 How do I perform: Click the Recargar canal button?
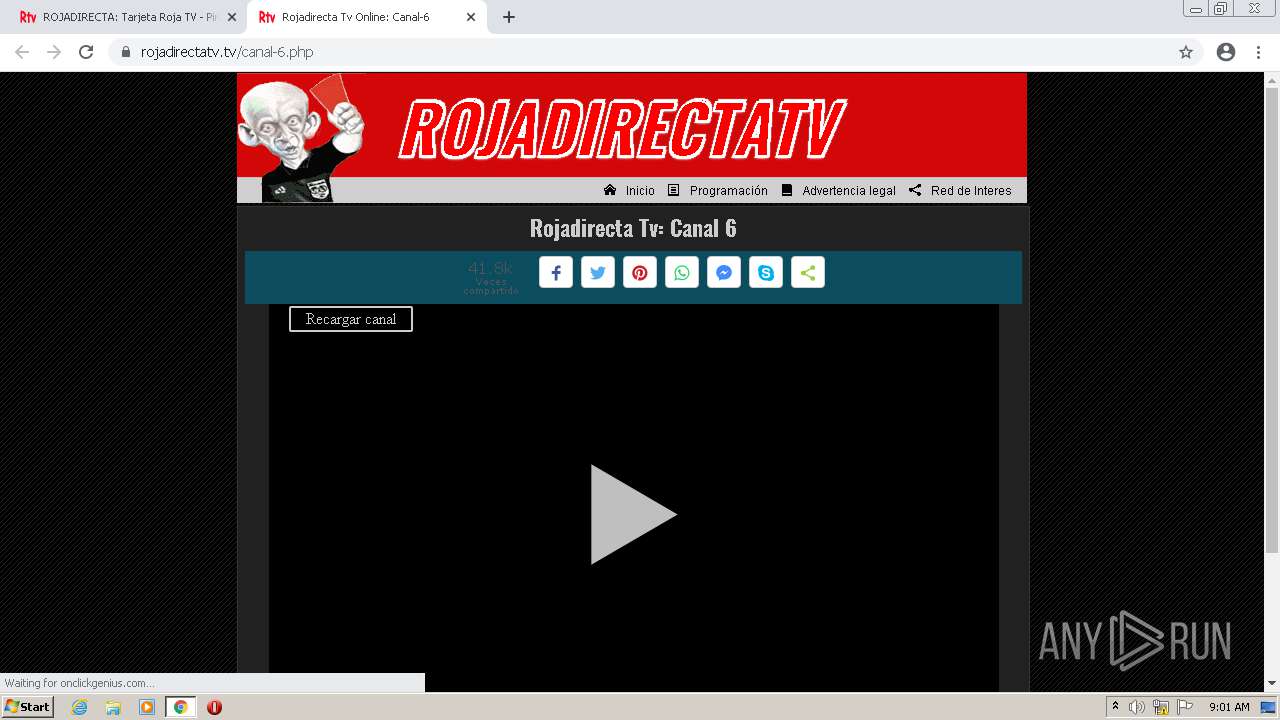point(351,319)
